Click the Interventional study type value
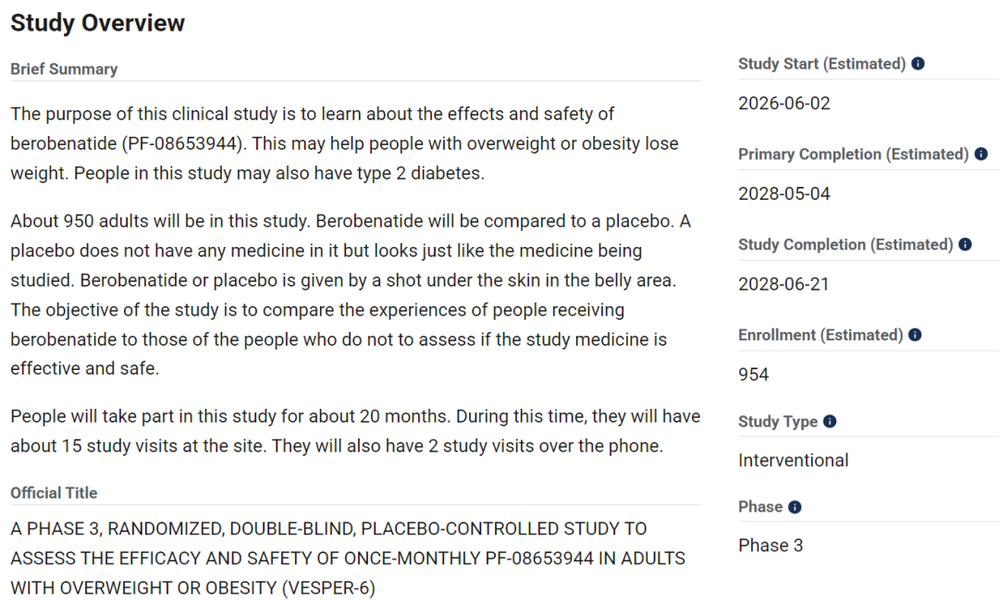 (793, 461)
